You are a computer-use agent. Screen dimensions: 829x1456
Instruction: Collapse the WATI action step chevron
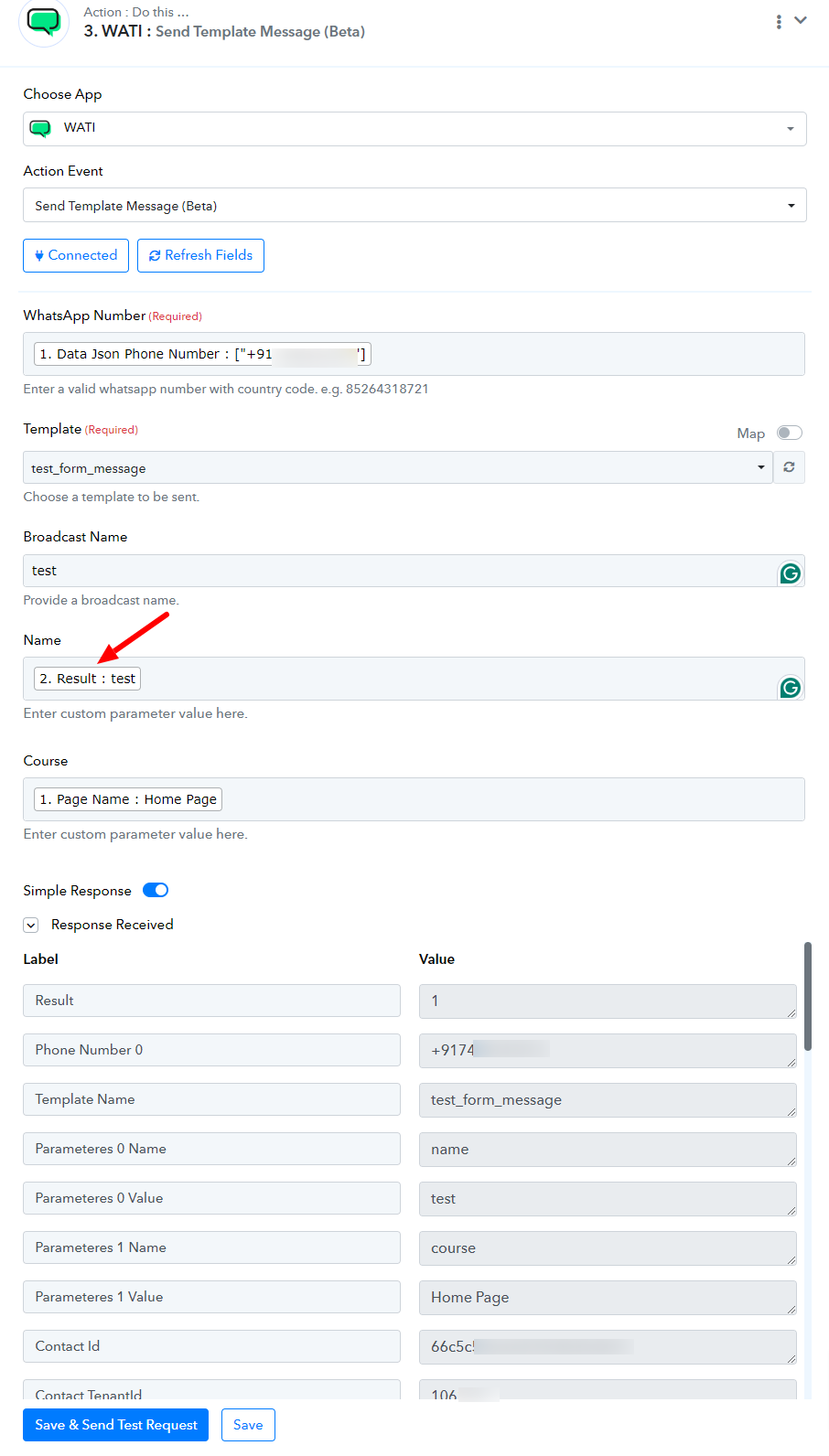[801, 20]
